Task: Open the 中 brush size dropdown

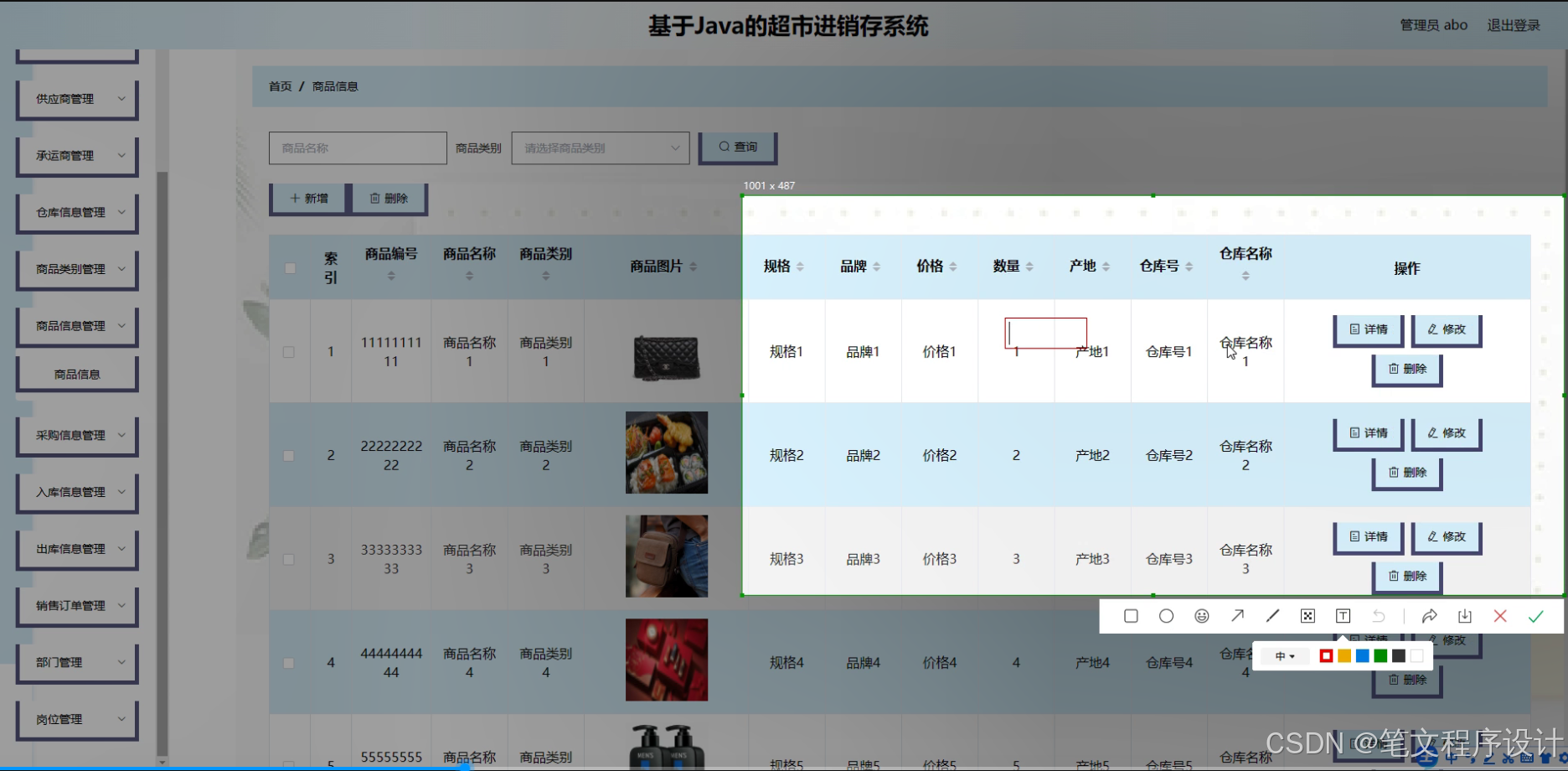Action: [1284, 656]
